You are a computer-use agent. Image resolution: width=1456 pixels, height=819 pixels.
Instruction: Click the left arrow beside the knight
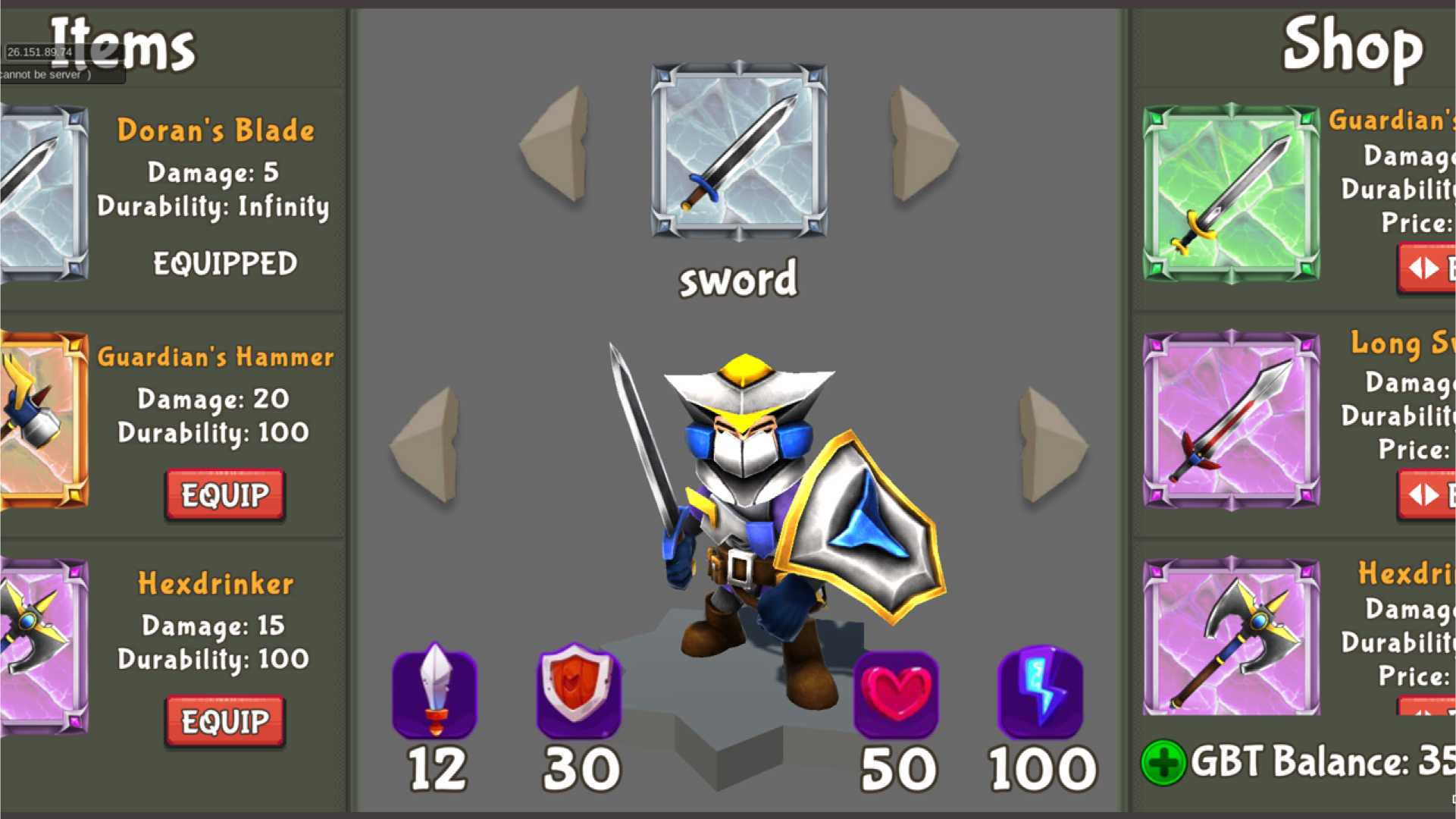(426, 445)
